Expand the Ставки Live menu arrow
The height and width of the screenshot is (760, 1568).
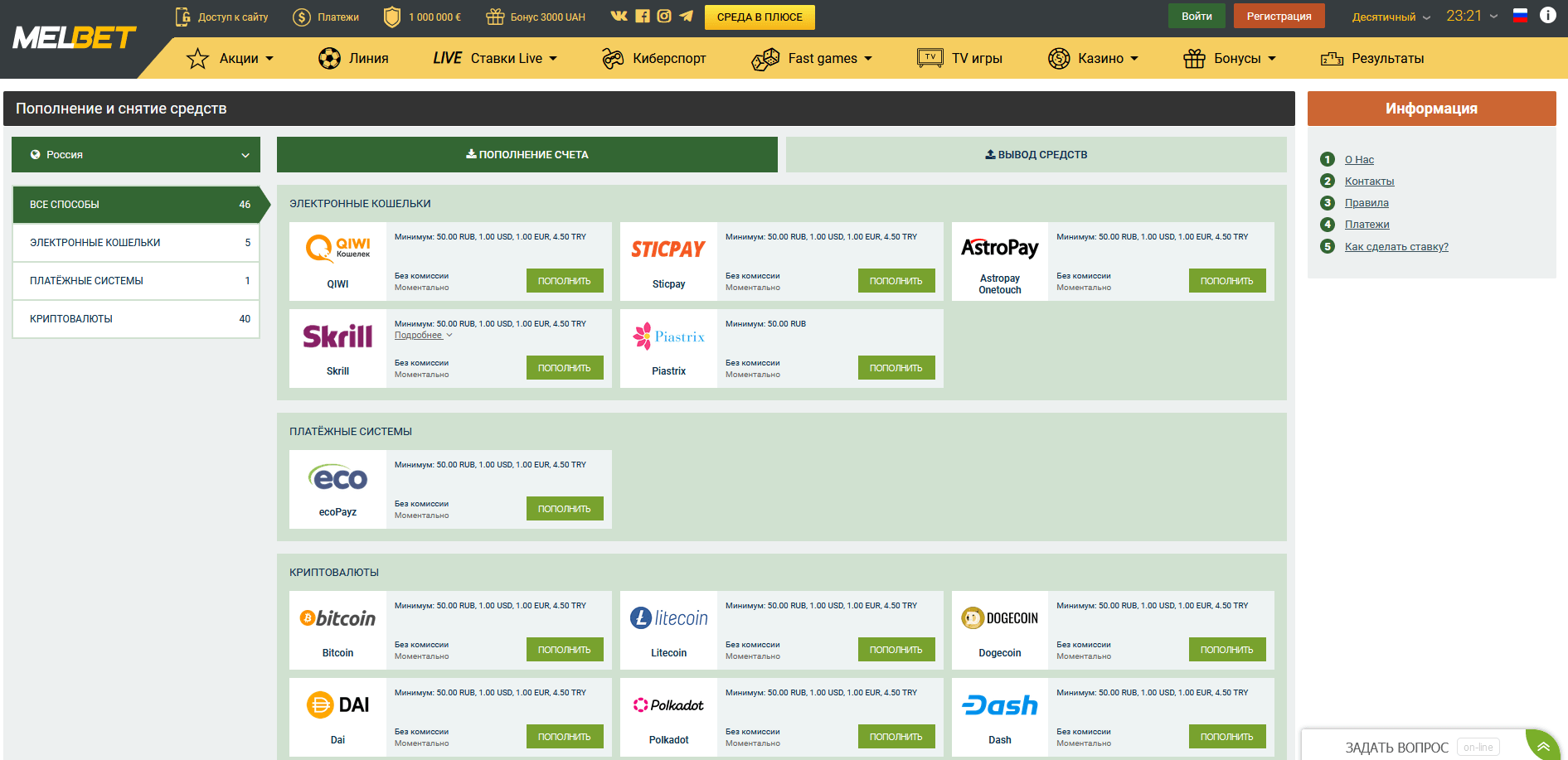553,59
